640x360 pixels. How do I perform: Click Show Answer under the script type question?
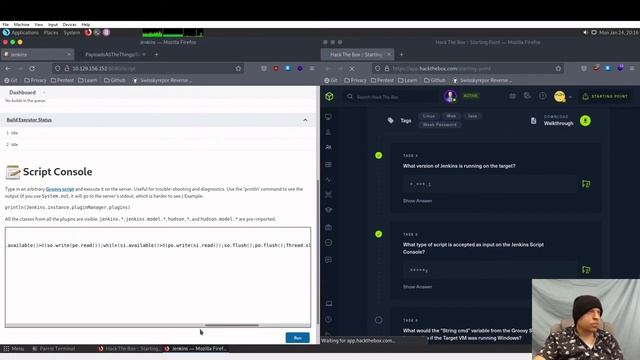[x=417, y=287]
